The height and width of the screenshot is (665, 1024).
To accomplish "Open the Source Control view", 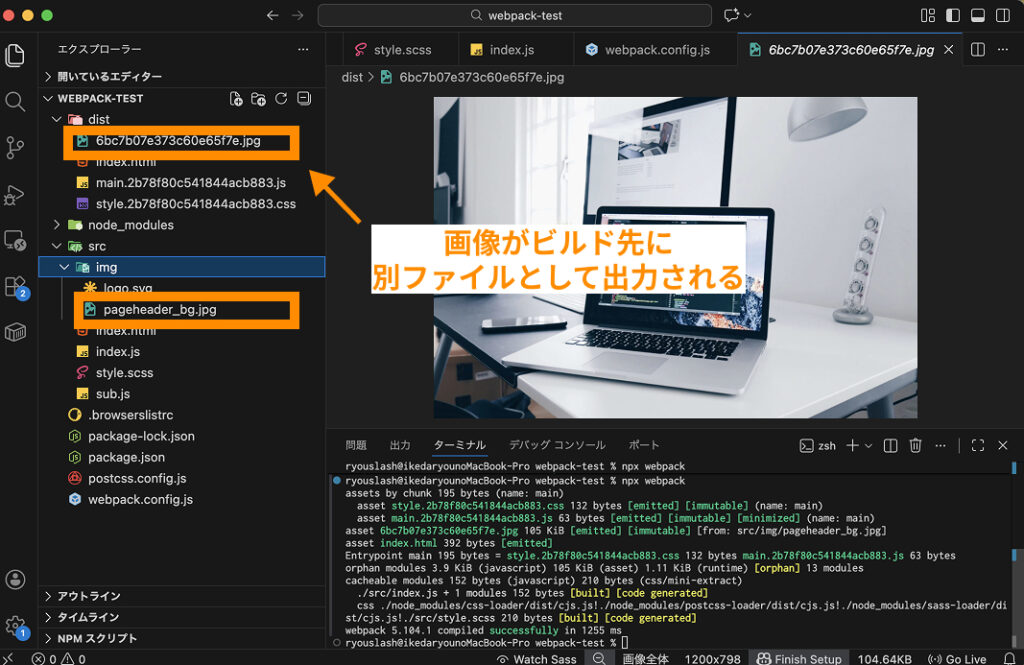I will click(x=15, y=148).
